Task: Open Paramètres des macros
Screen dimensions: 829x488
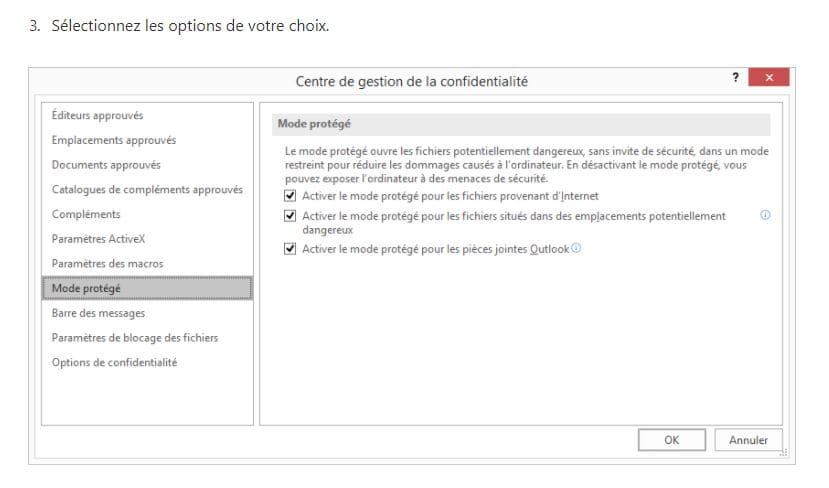Action: 107,264
